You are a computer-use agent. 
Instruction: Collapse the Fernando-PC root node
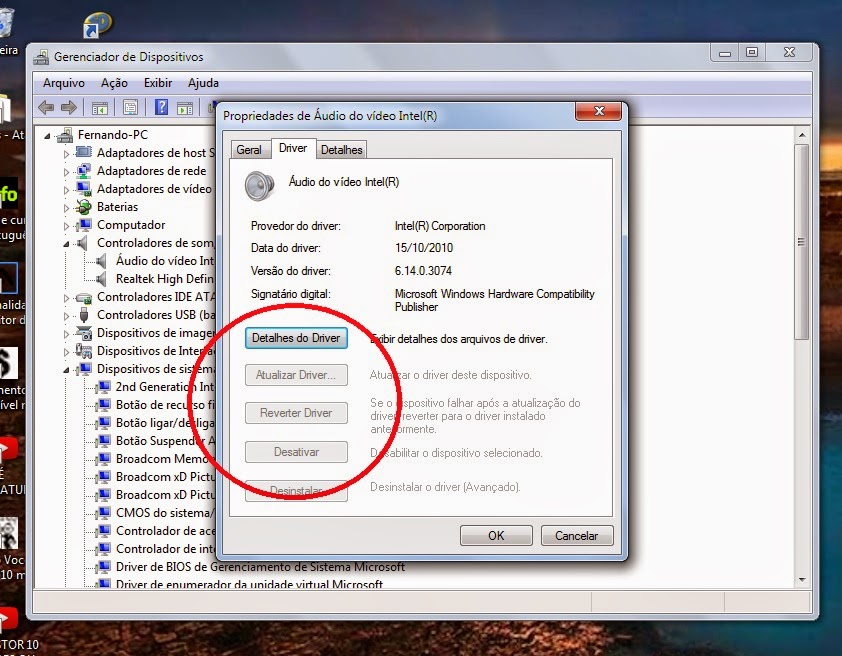(47, 136)
